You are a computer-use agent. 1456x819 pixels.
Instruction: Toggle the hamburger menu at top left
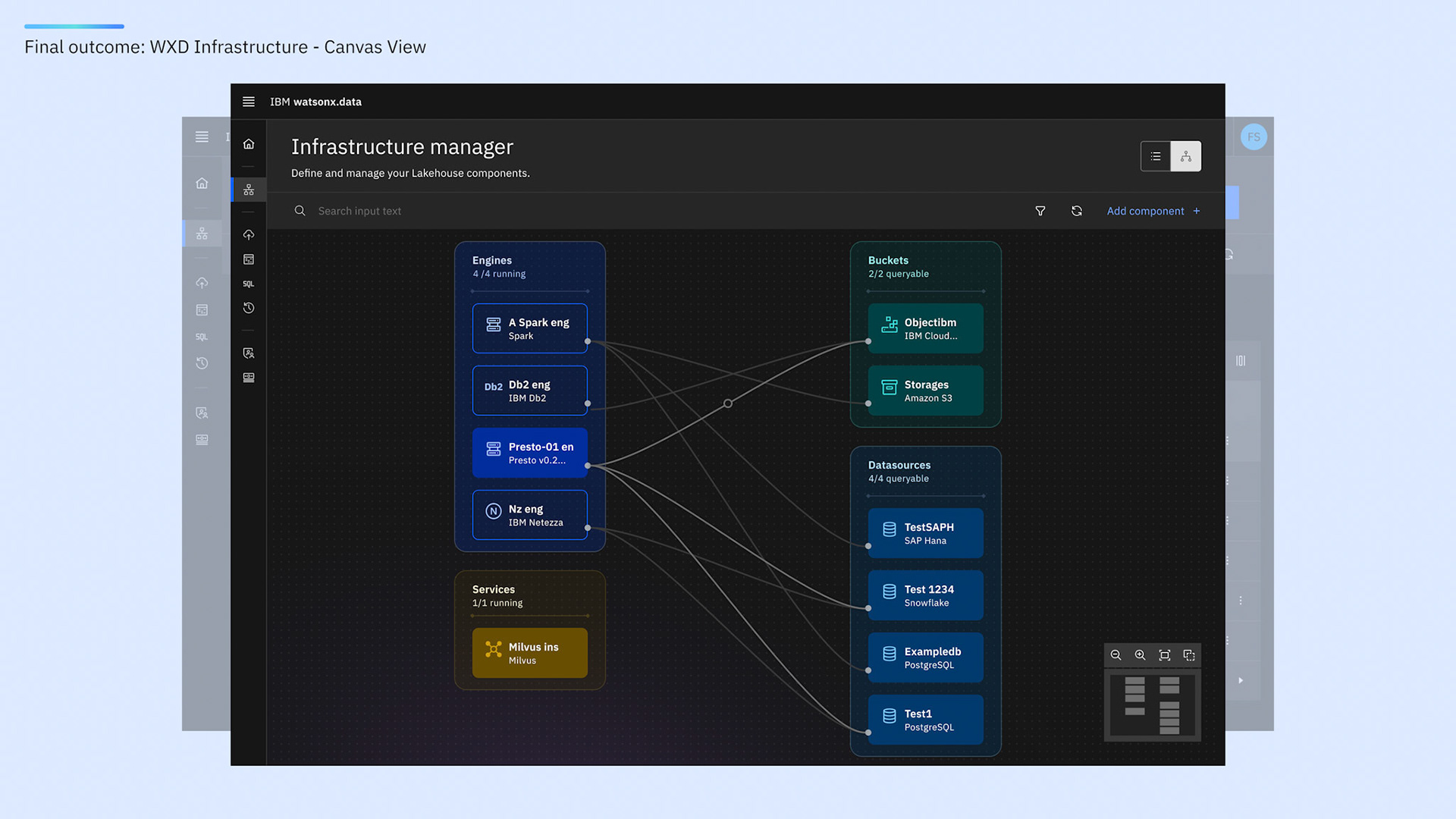coord(248,101)
